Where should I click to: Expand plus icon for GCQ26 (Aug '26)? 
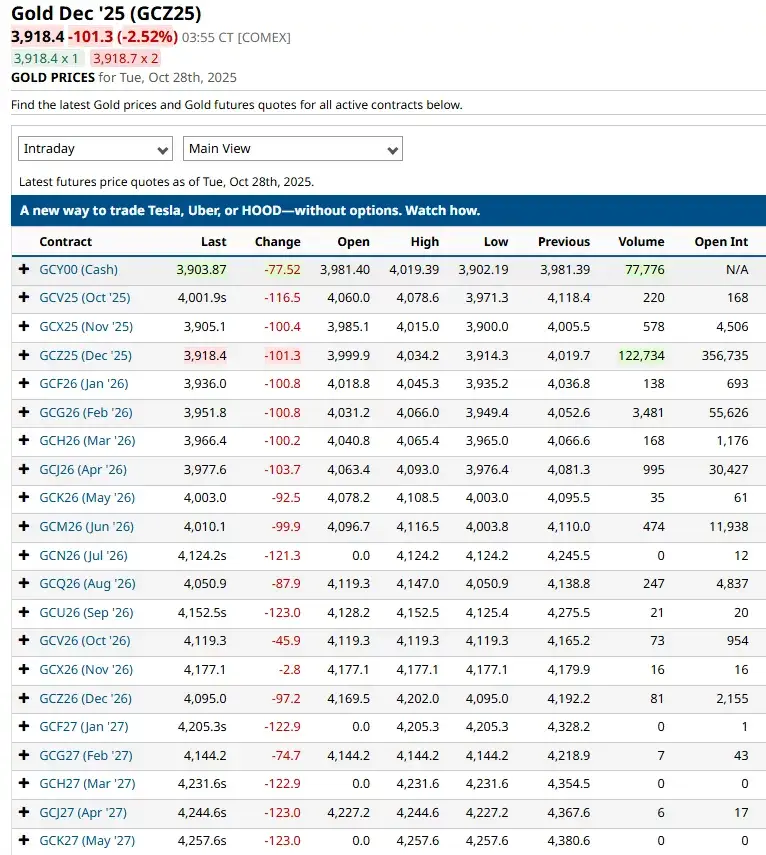click(24, 583)
